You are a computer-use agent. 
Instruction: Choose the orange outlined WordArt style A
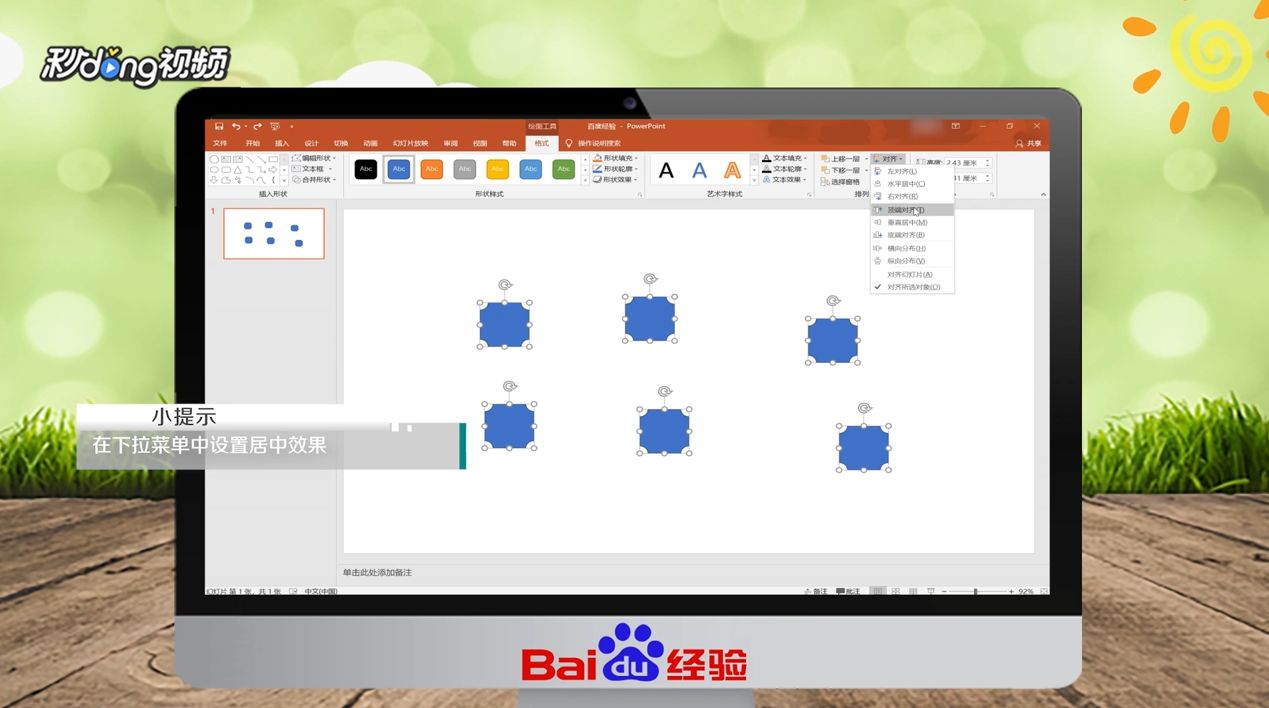[x=732, y=171]
